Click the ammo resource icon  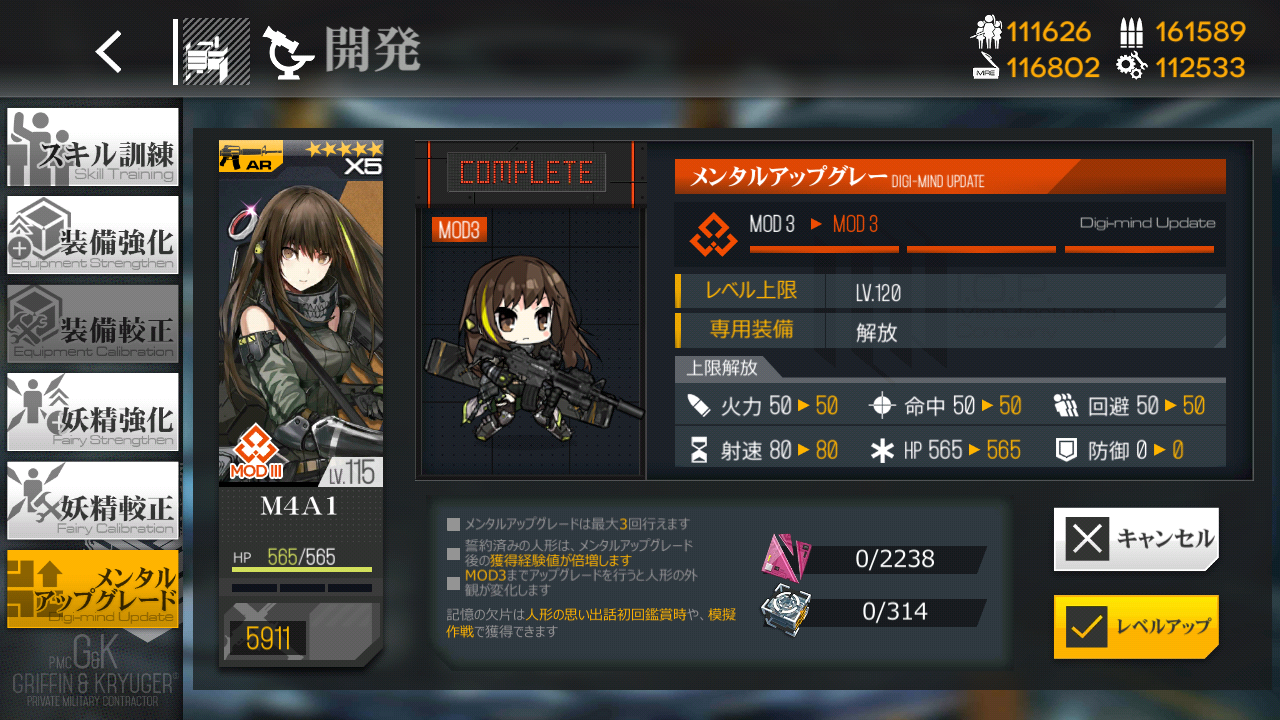pos(1131,33)
